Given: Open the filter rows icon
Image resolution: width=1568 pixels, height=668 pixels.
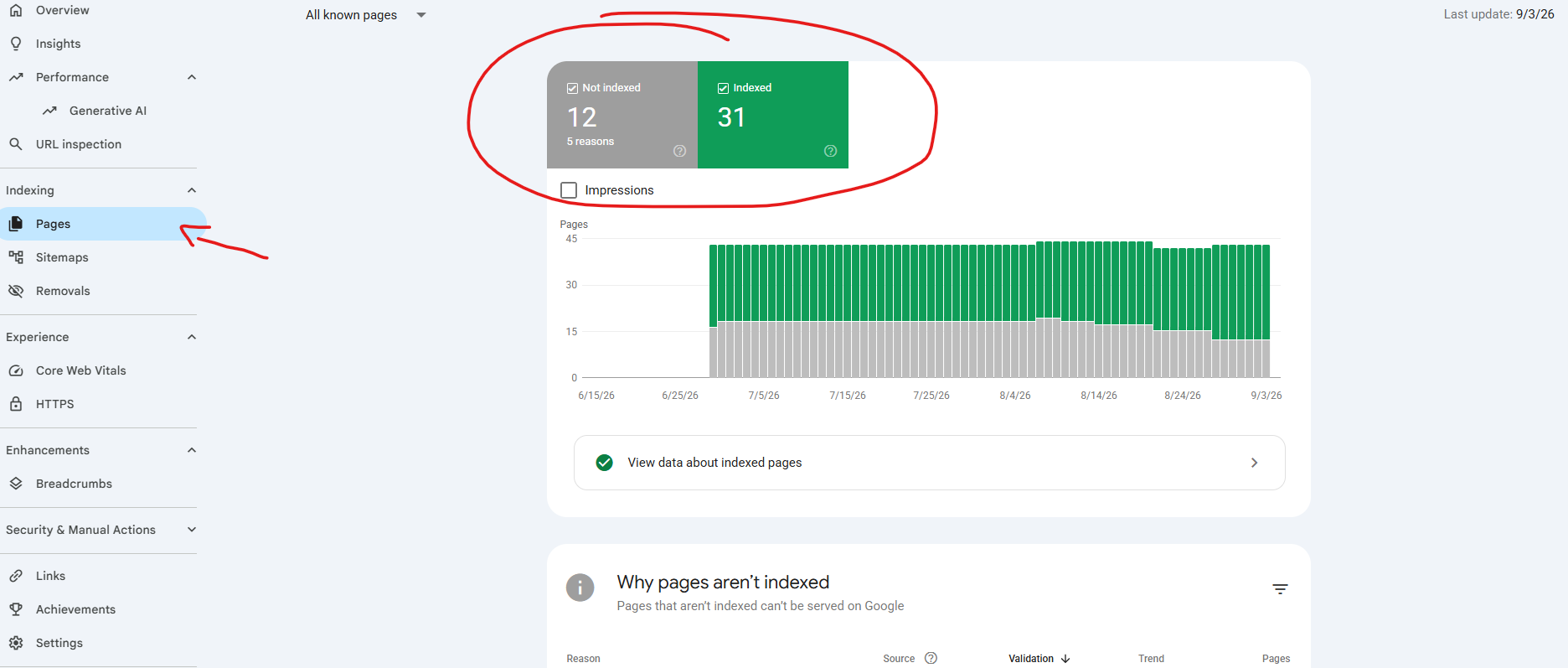Looking at the screenshot, I should point(1280,589).
